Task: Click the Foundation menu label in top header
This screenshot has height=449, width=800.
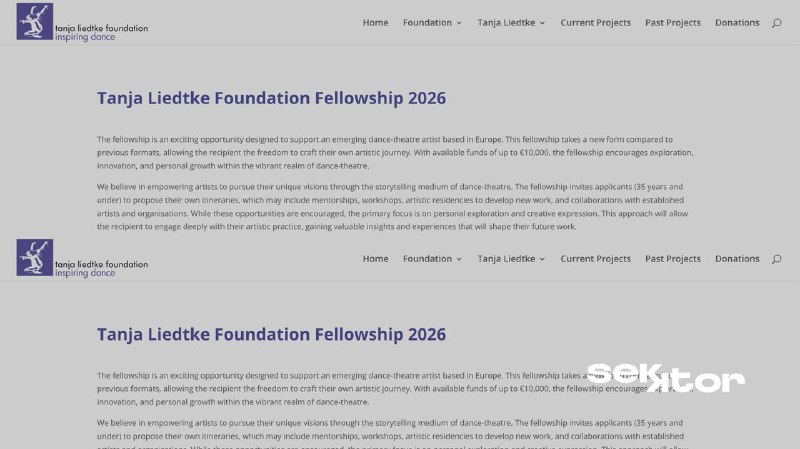Action: click(x=427, y=22)
